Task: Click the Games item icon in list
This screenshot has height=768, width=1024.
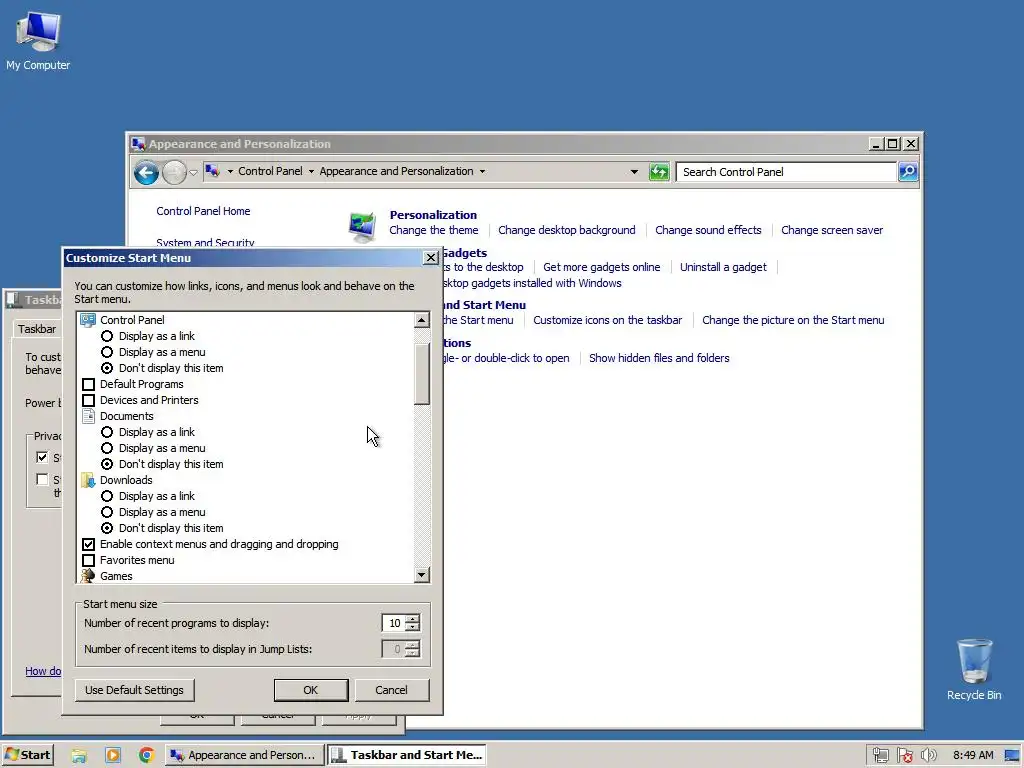Action: coord(88,576)
